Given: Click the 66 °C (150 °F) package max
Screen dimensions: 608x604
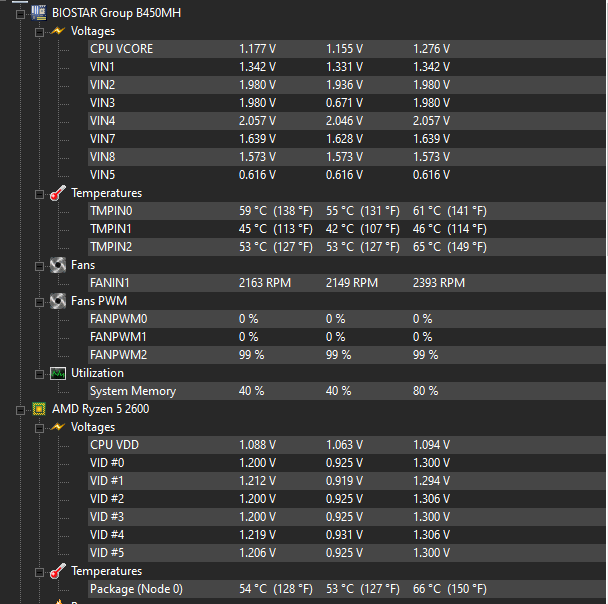Looking at the screenshot, I should [449, 589].
